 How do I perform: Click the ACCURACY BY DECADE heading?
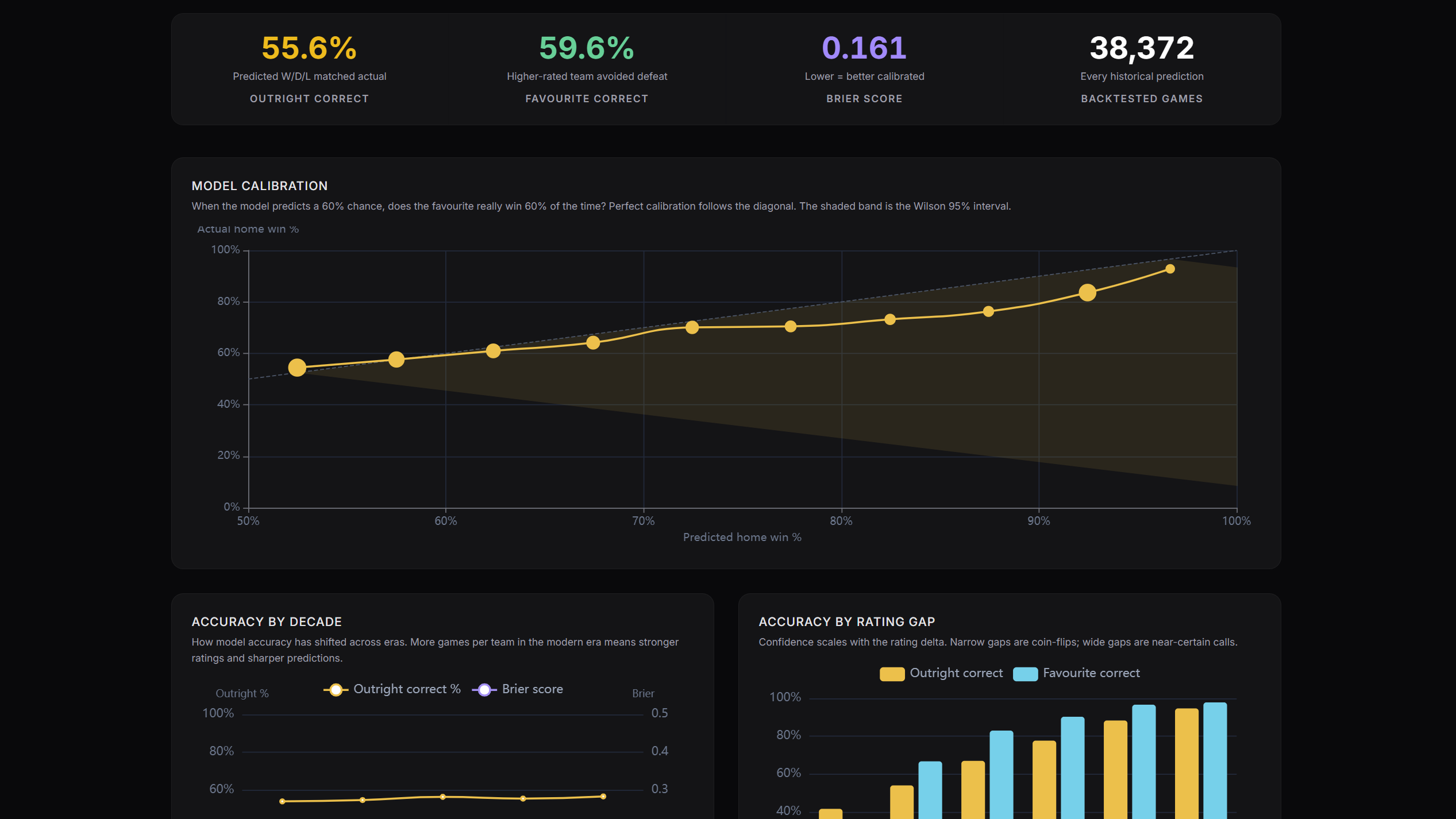click(x=267, y=622)
